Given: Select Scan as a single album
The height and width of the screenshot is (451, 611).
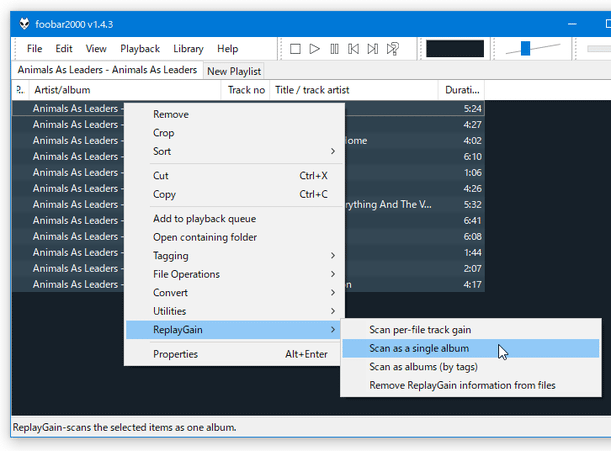Looking at the screenshot, I should pos(471,348).
